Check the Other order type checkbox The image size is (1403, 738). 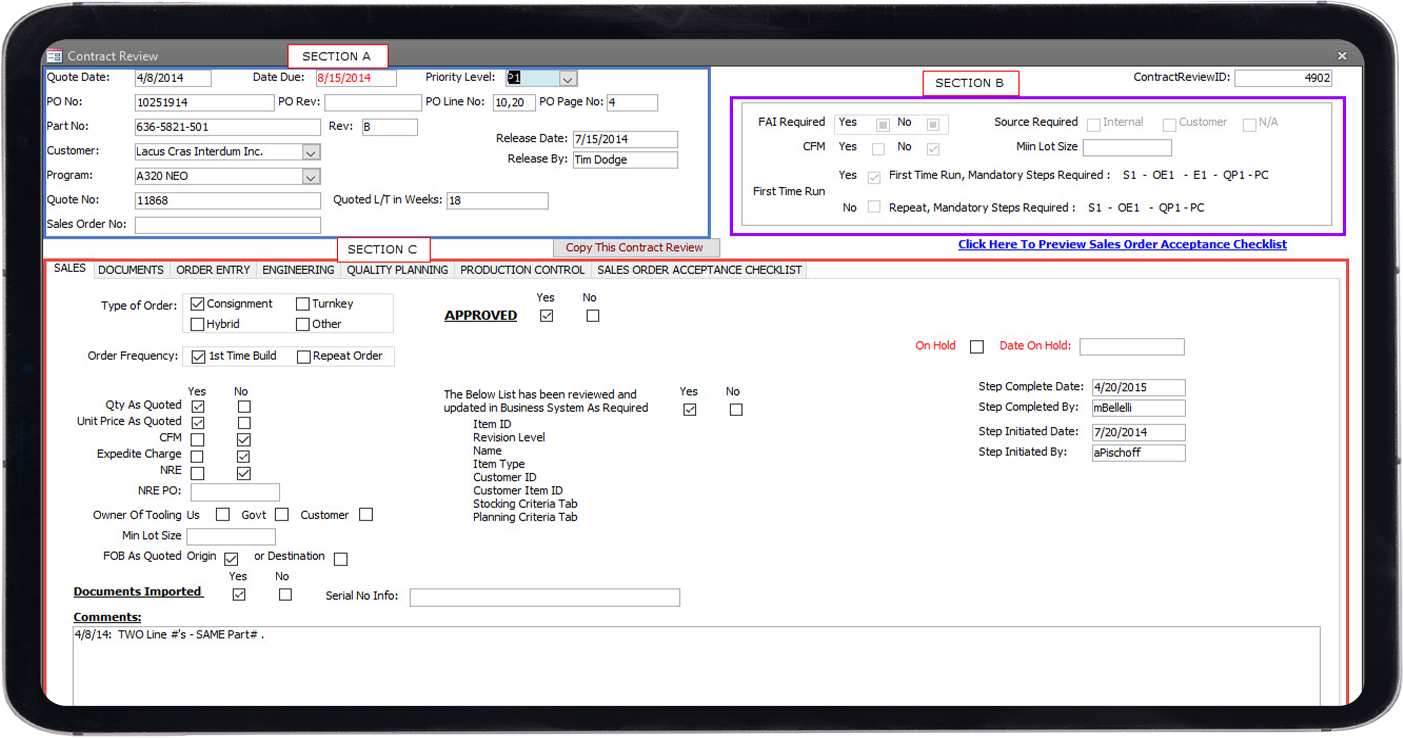(303, 325)
